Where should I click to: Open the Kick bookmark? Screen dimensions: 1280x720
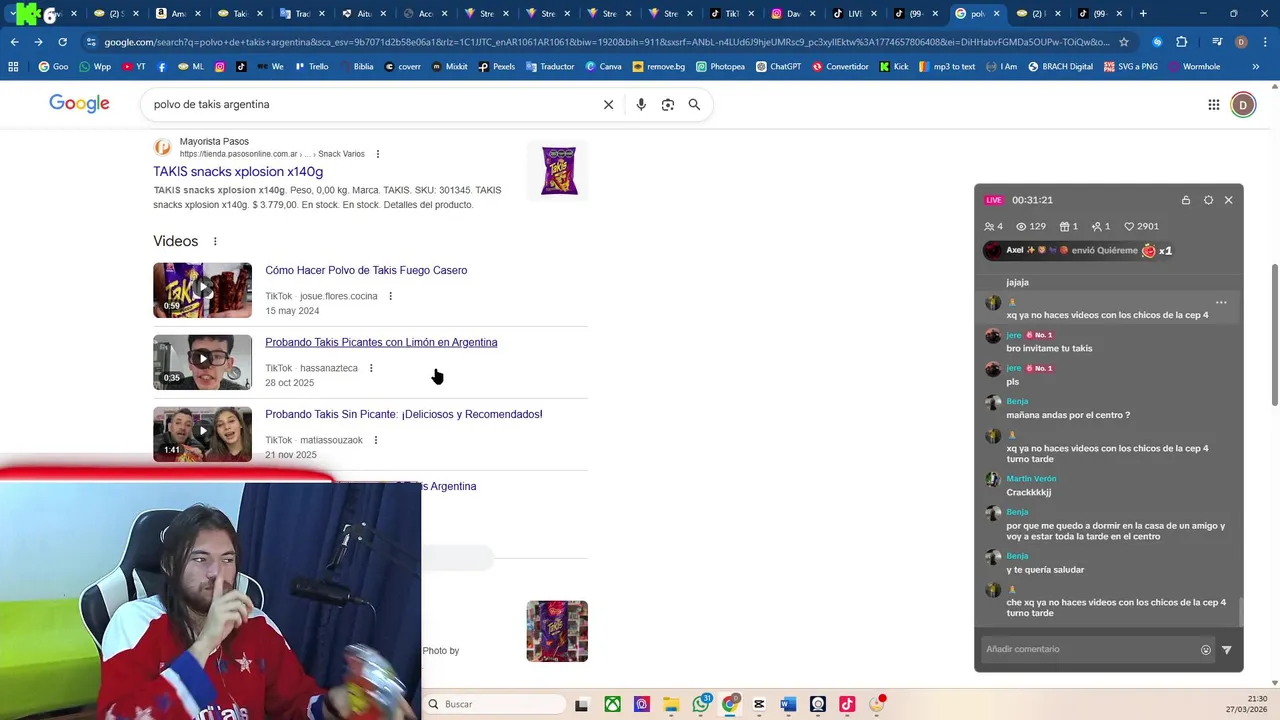tap(894, 66)
